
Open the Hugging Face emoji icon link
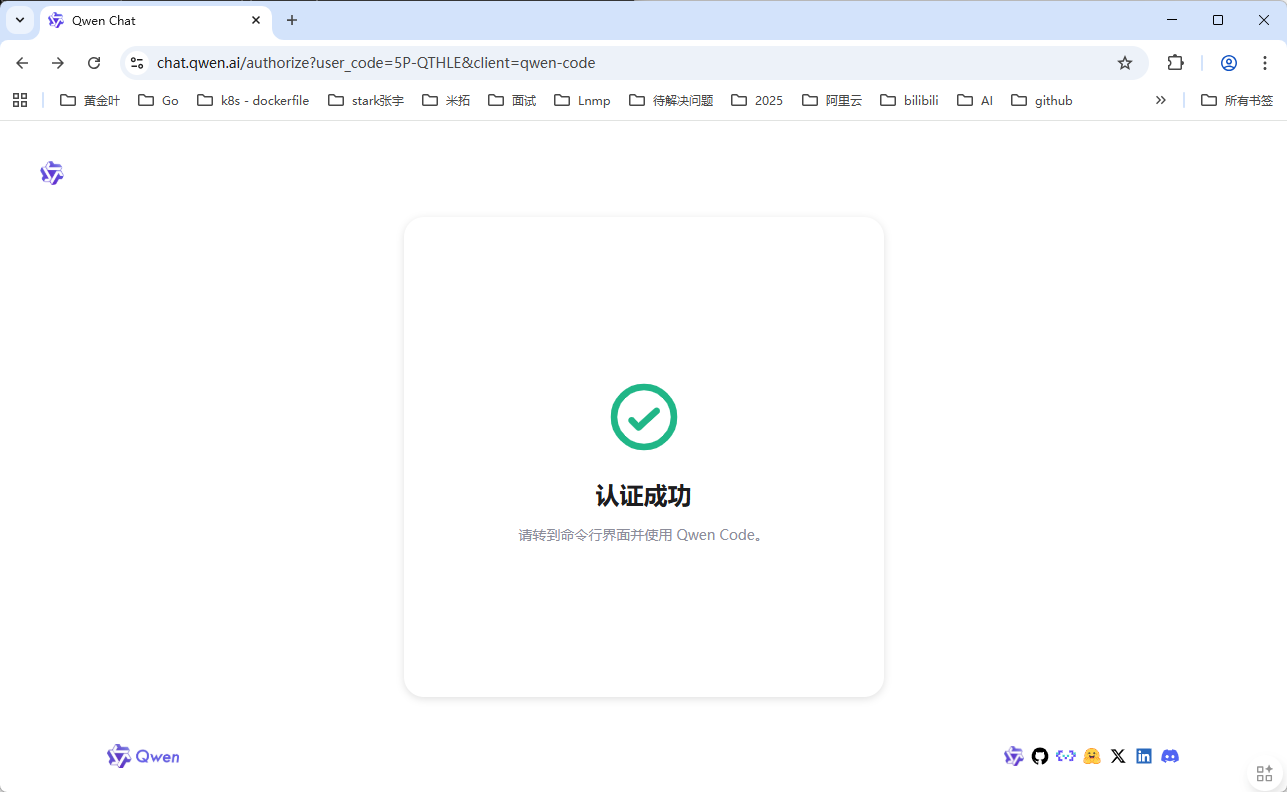pos(1092,756)
